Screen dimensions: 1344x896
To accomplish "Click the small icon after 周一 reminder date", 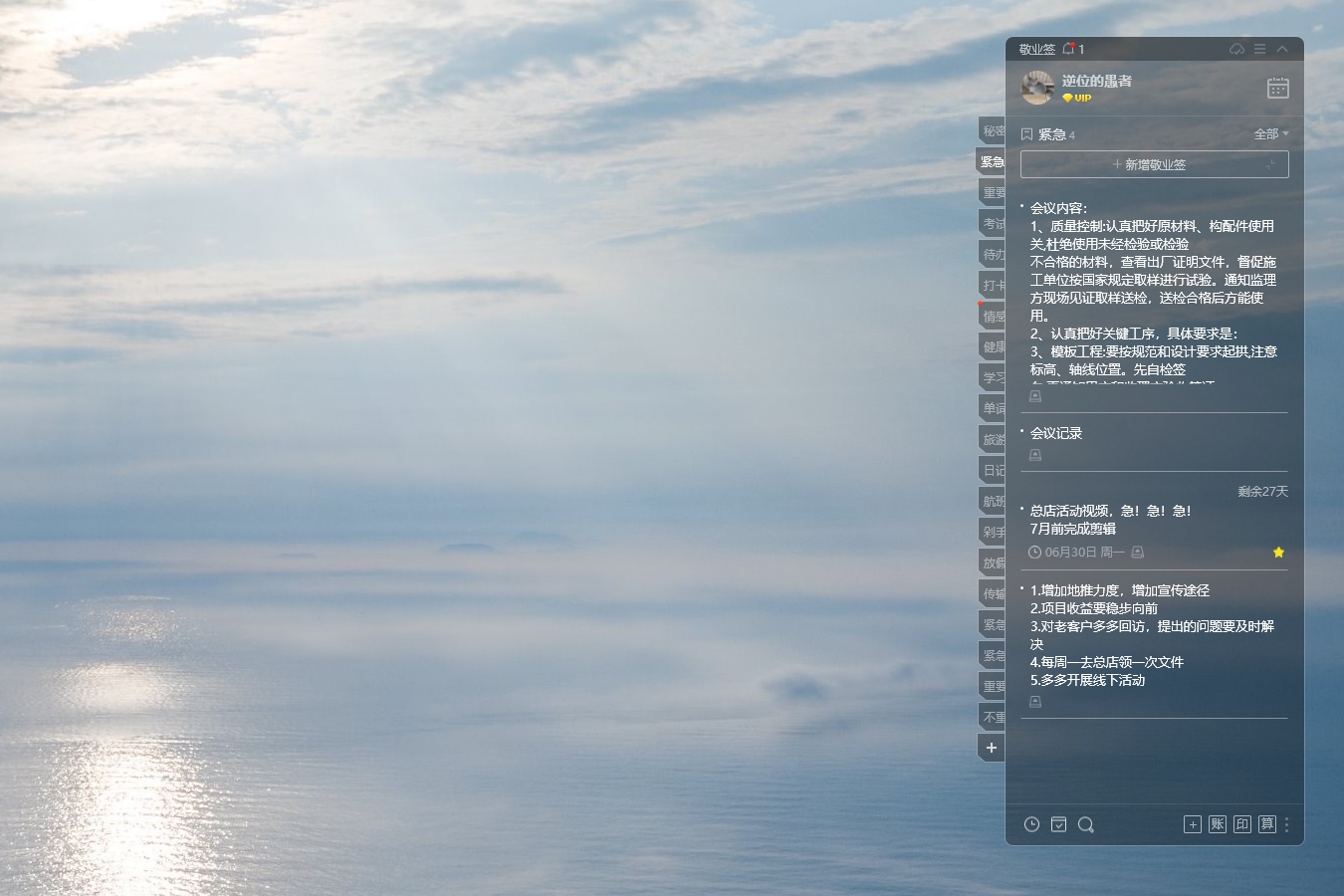I will 1138,552.
